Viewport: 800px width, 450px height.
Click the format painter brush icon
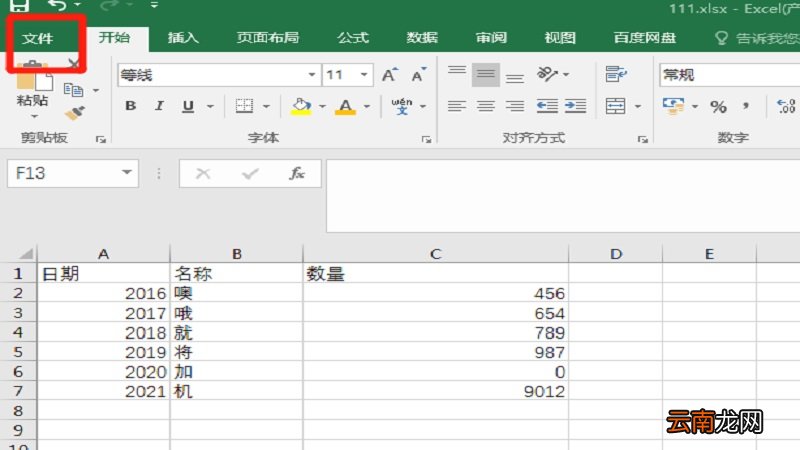(x=75, y=113)
